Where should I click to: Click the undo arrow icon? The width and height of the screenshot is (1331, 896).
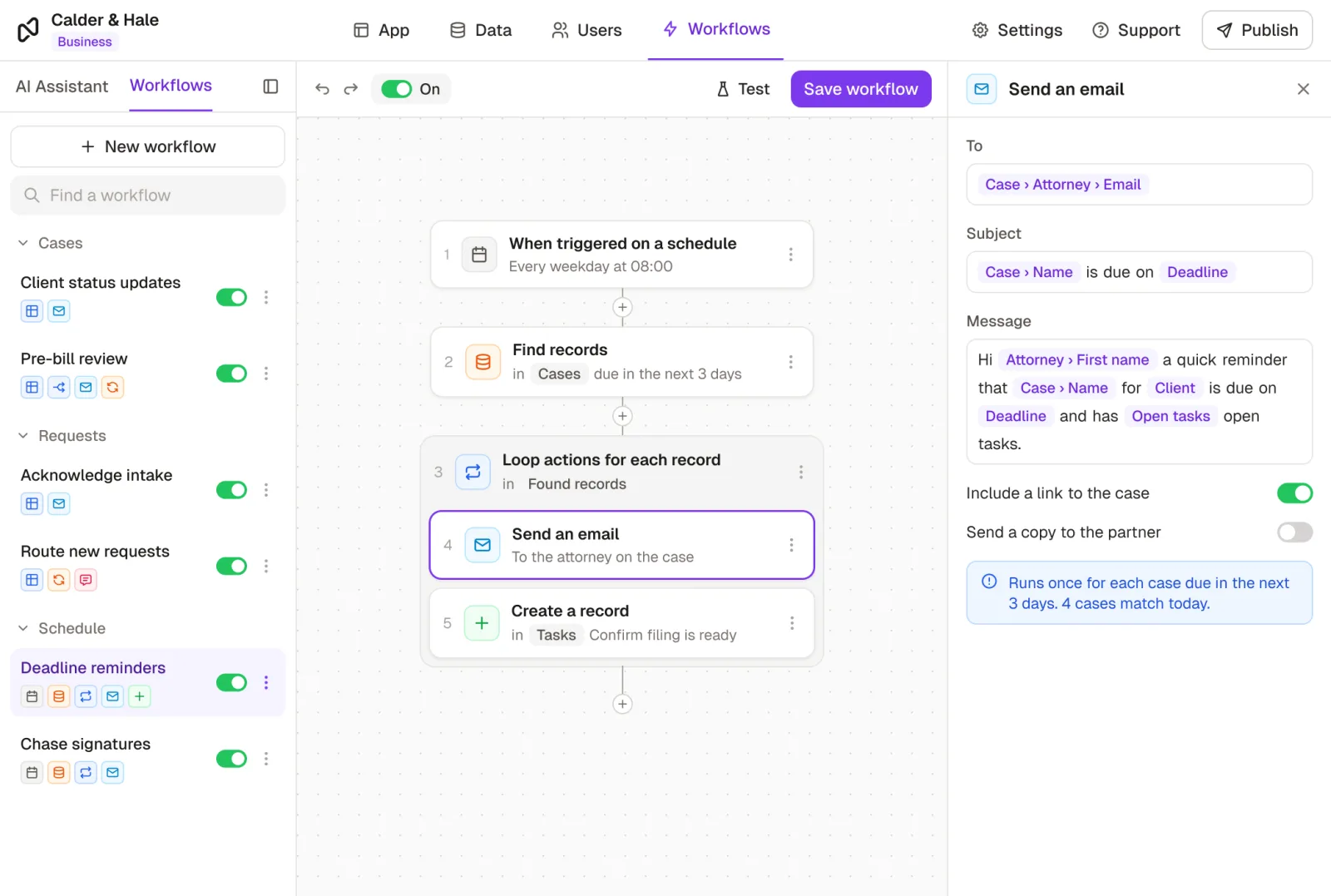323,89
